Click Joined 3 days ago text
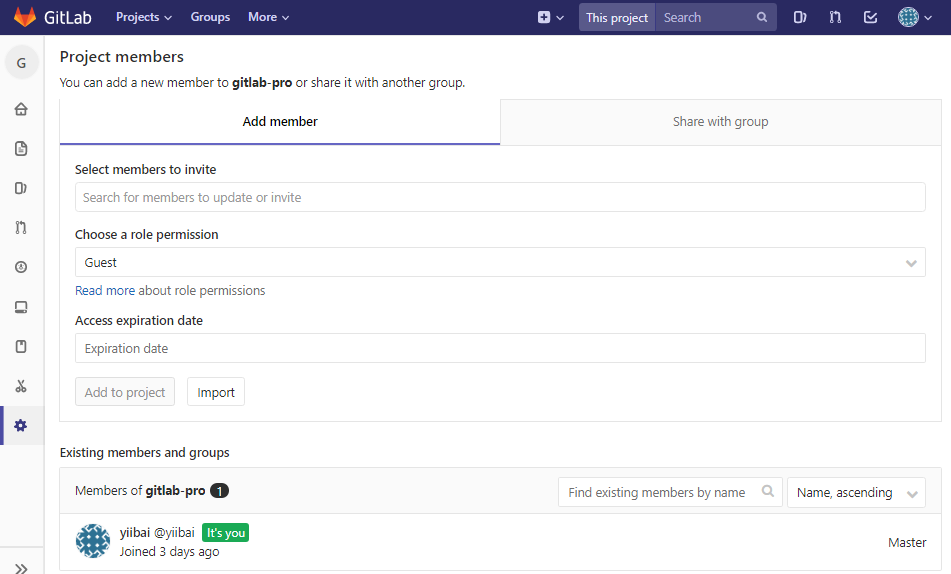 [x=169, y=552]
